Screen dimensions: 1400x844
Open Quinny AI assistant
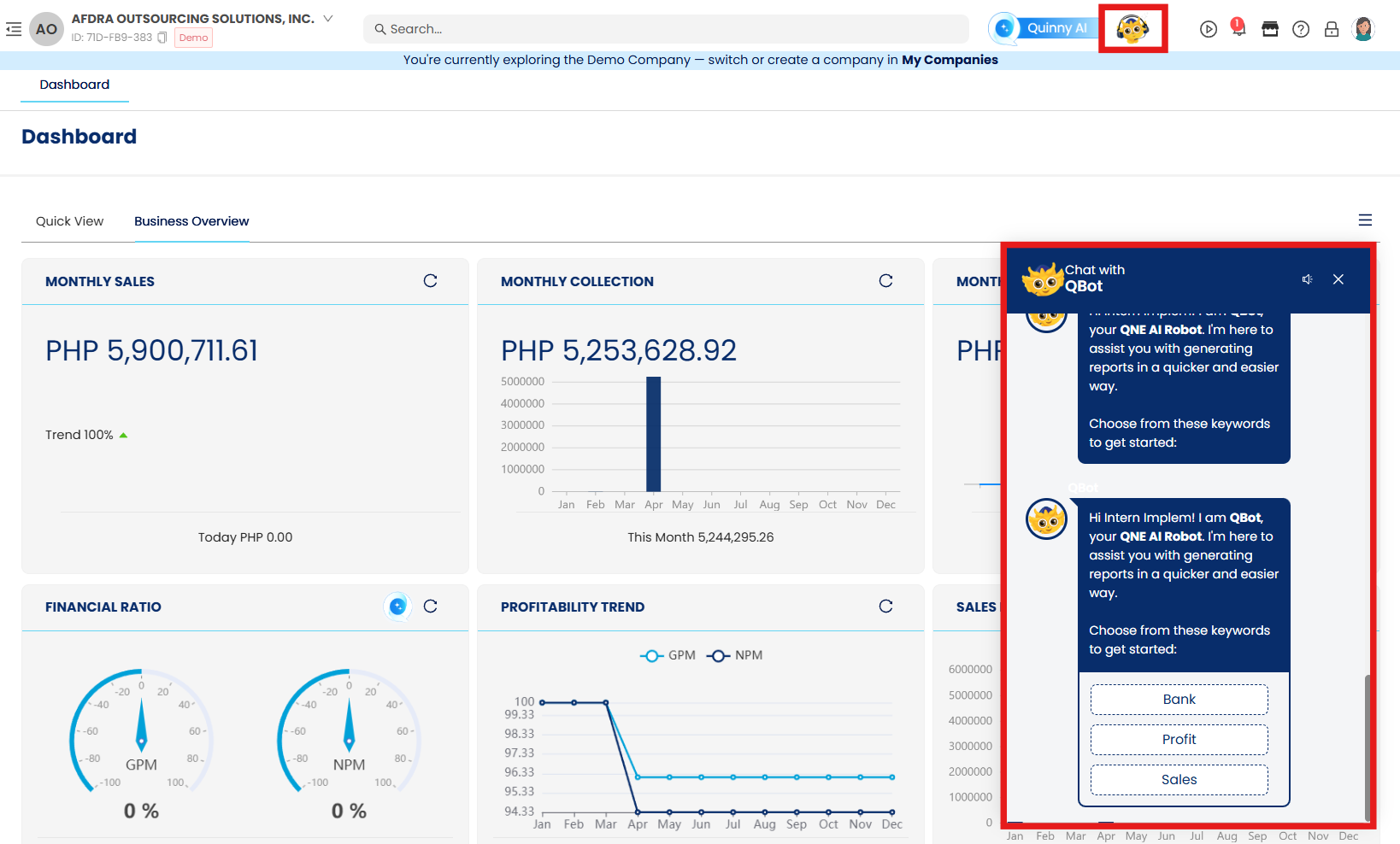[1044, 28]
